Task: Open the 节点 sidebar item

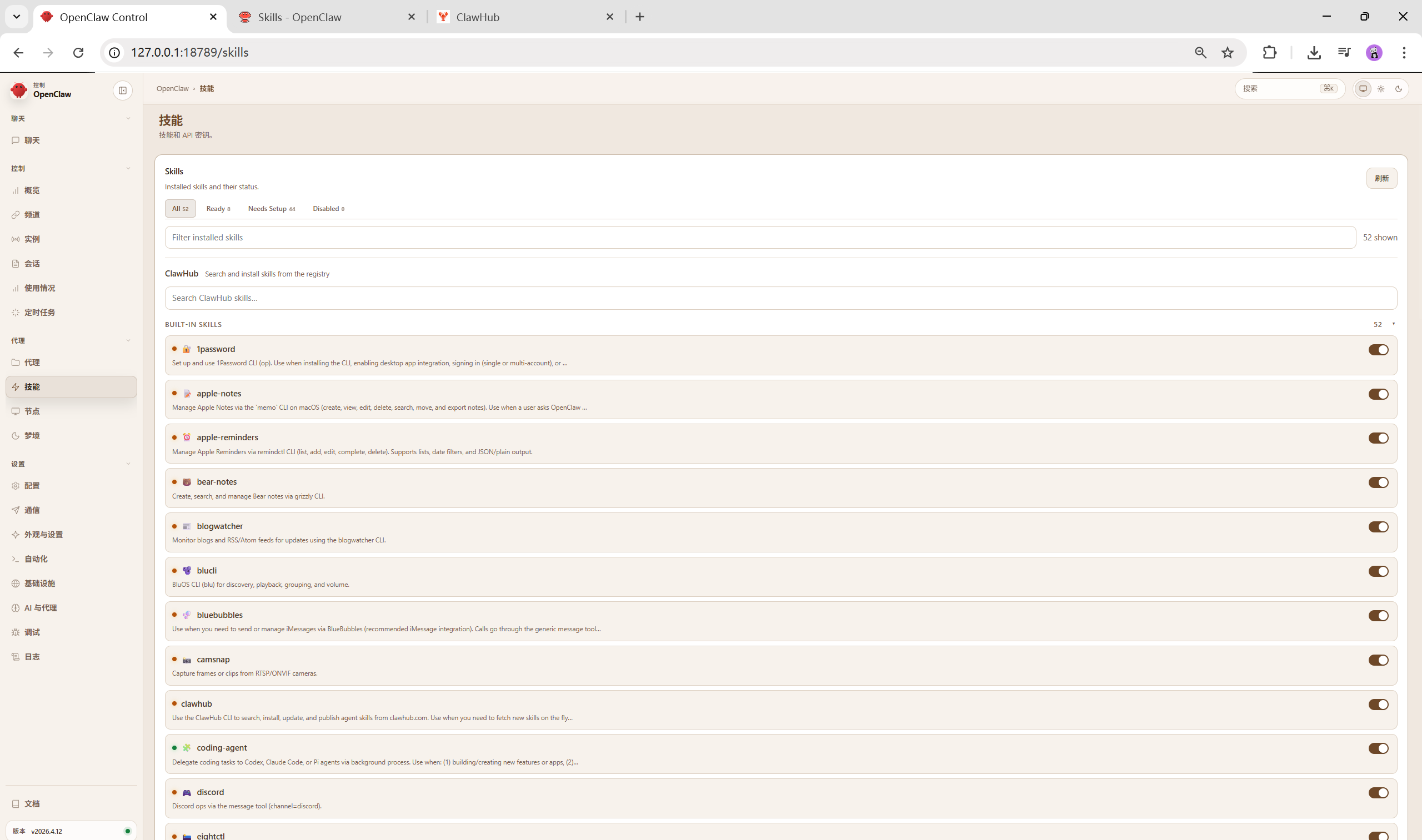Action: (x=32, y=411)
